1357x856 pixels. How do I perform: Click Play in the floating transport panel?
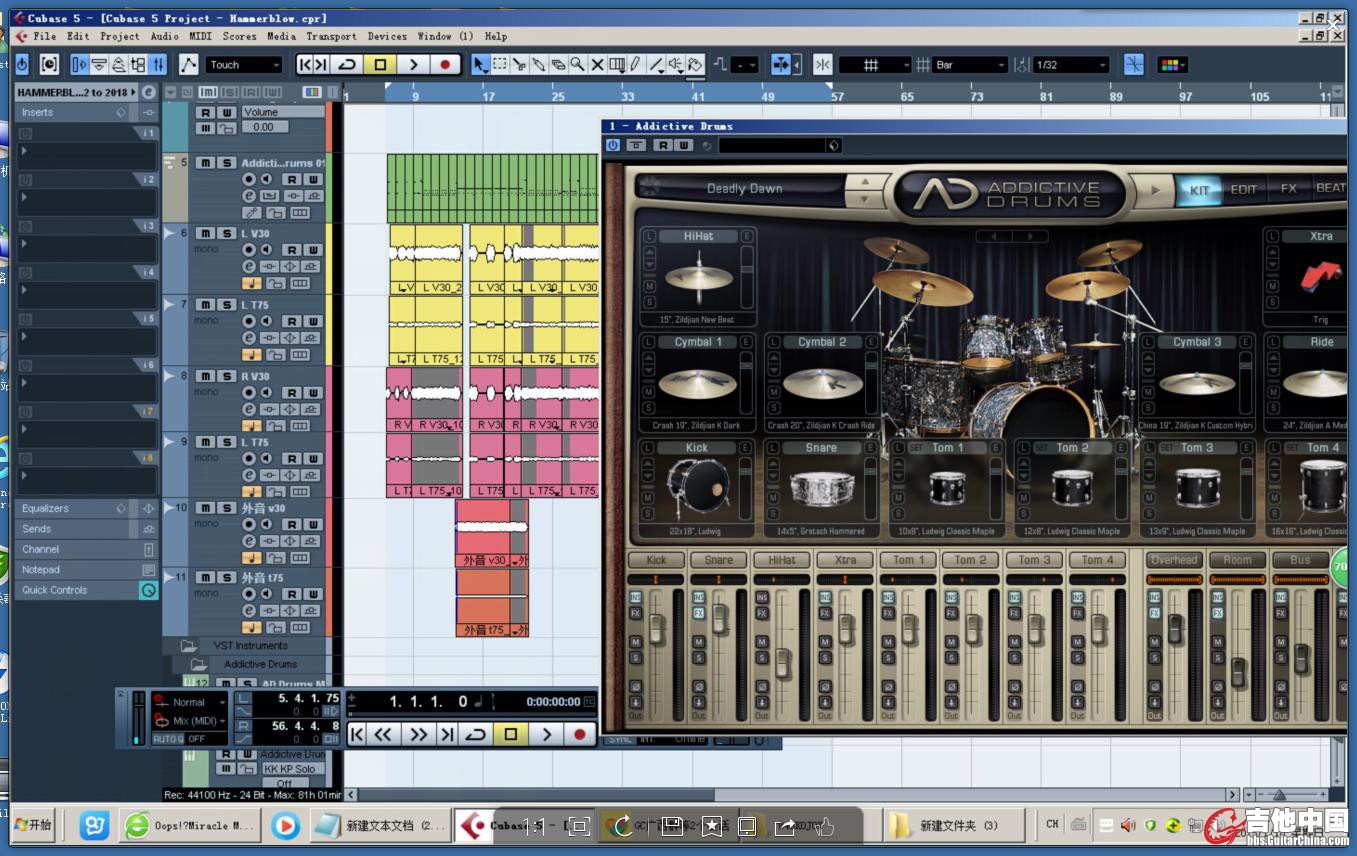[x=545, y=734]
